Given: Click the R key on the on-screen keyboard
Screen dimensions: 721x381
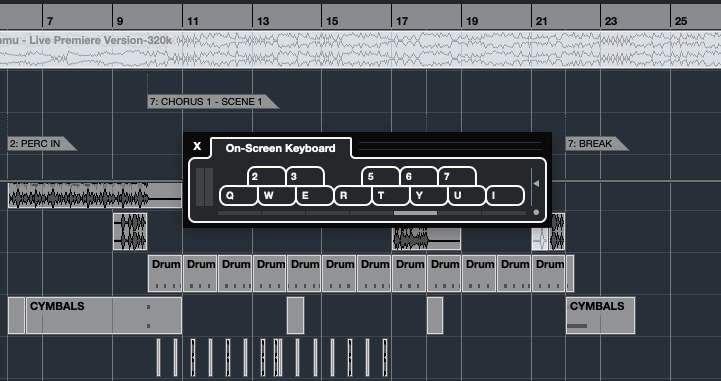Looking at the screenshot, I should [x=353, y=196].
